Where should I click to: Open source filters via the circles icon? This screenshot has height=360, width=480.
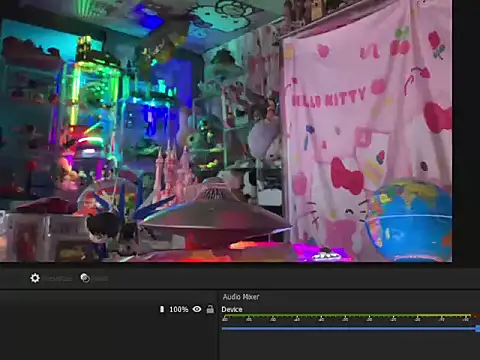[x=85, y=278]
